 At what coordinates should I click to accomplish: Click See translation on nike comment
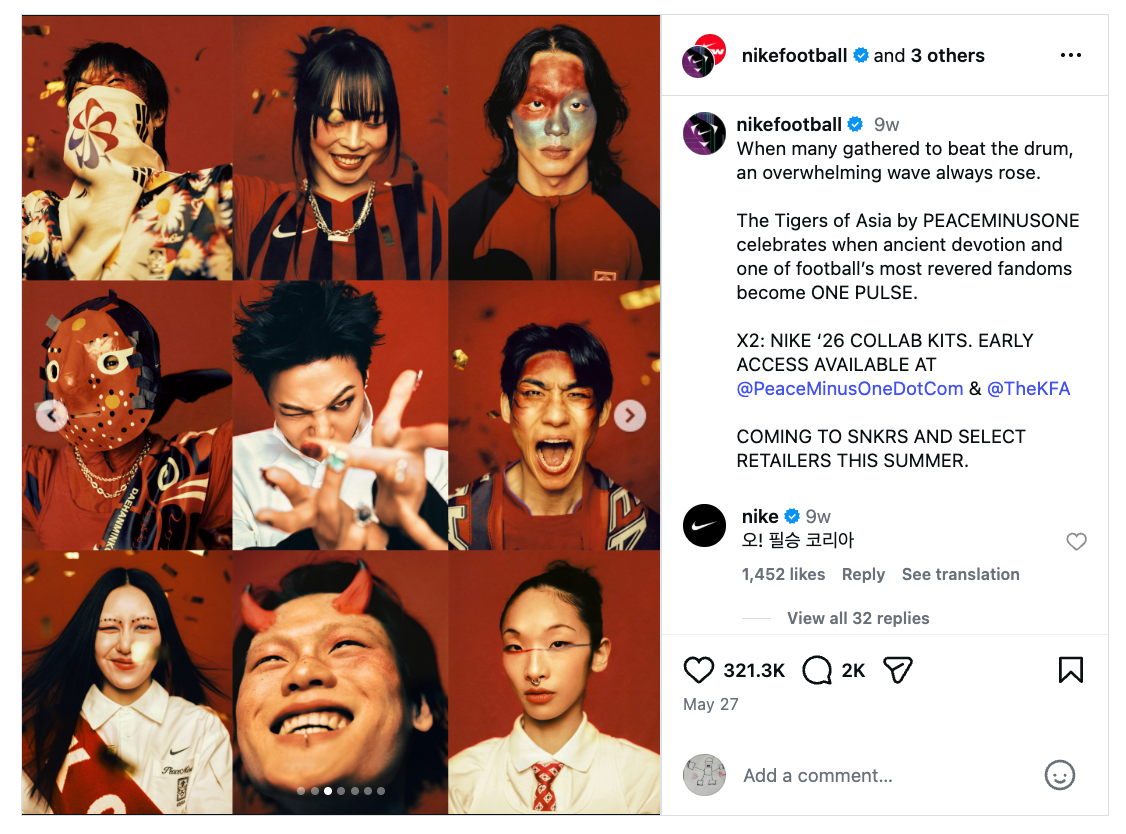click(960, 574)
